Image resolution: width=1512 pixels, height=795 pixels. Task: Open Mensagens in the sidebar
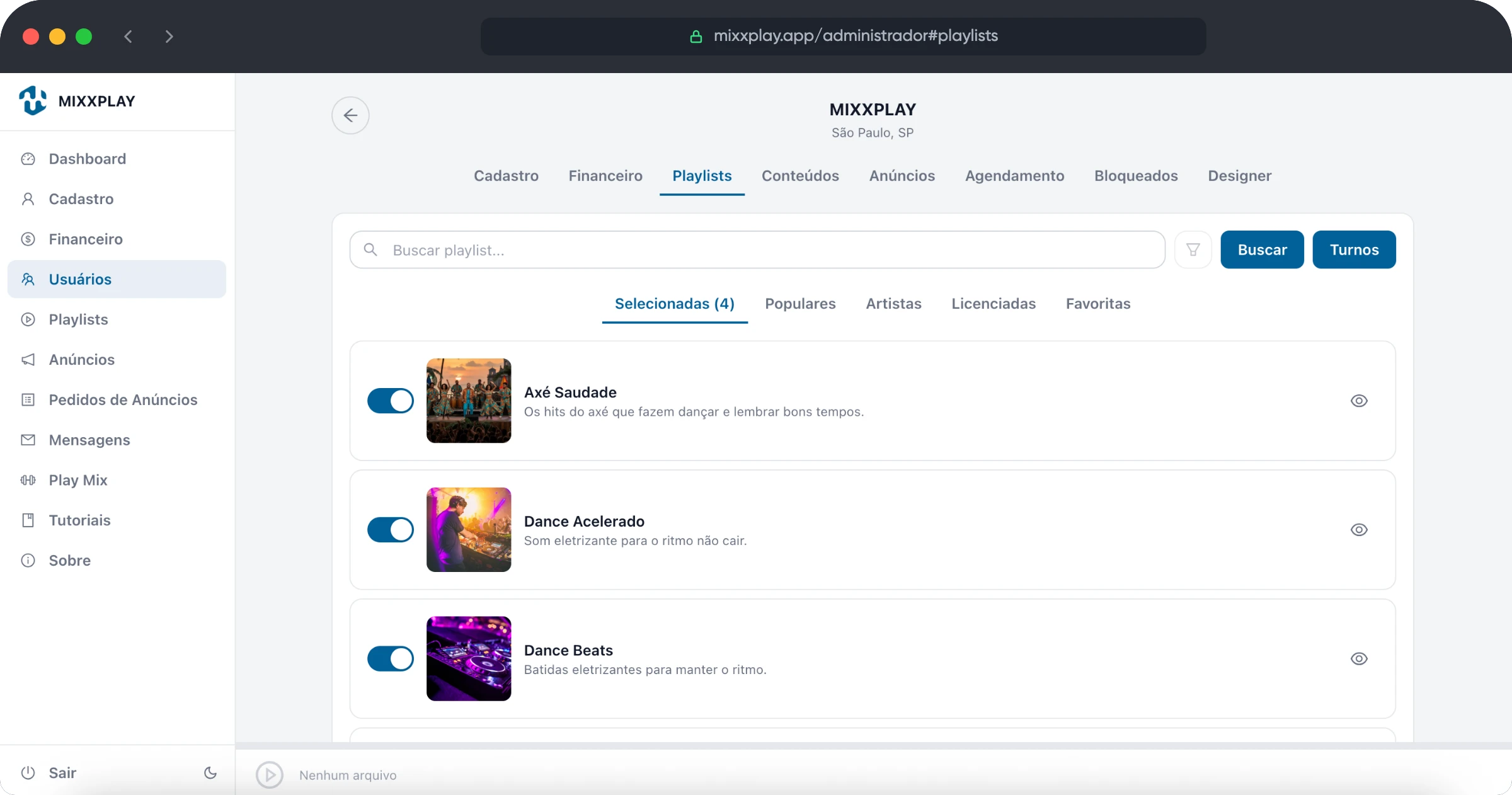pos(117,440)
